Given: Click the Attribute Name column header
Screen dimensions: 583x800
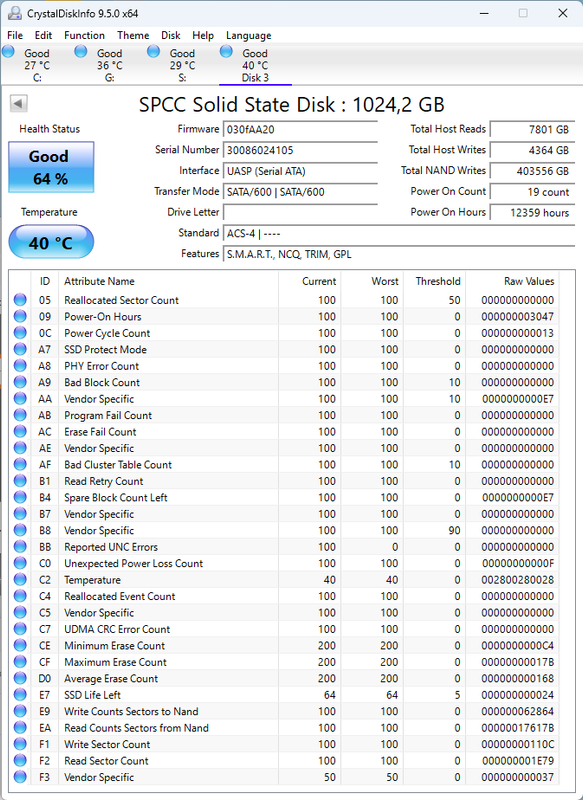Looking at the screenshot, I should pyautogui.click(x=169, y=281).
